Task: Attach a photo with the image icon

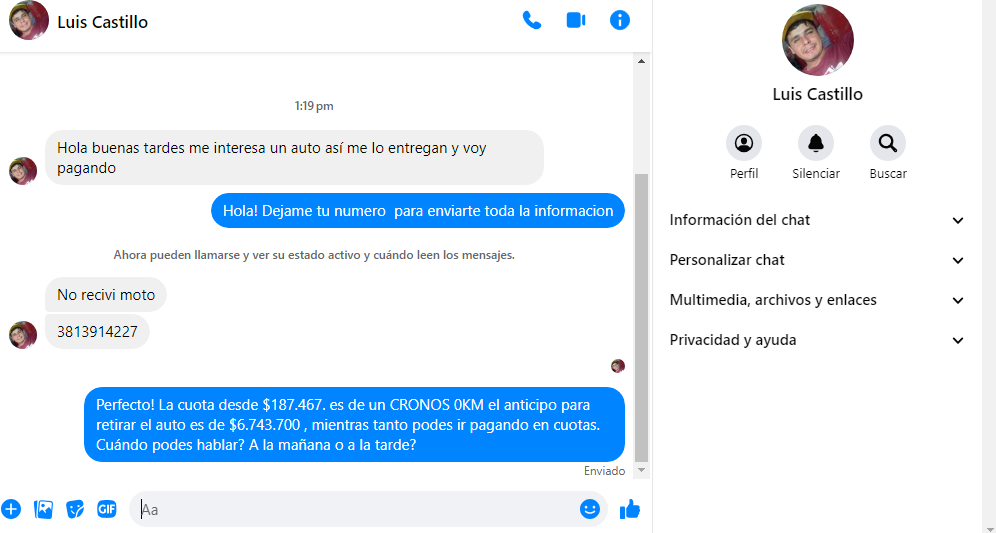Action: point(43,509)
